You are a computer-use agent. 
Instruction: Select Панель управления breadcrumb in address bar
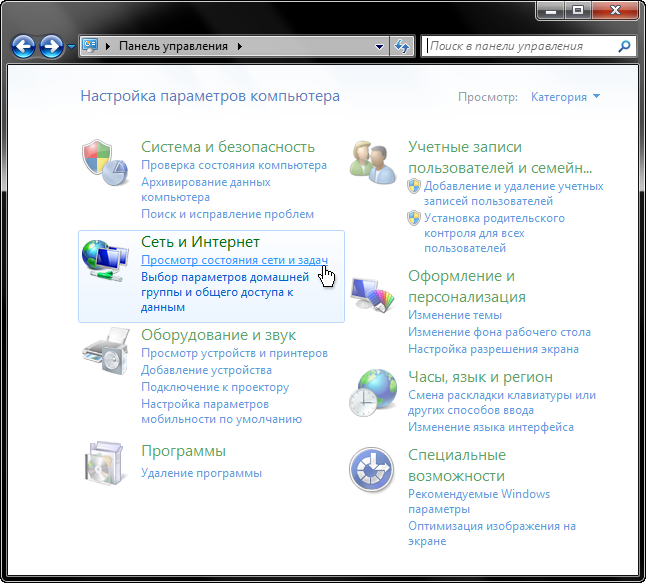[x=173, y=46]
